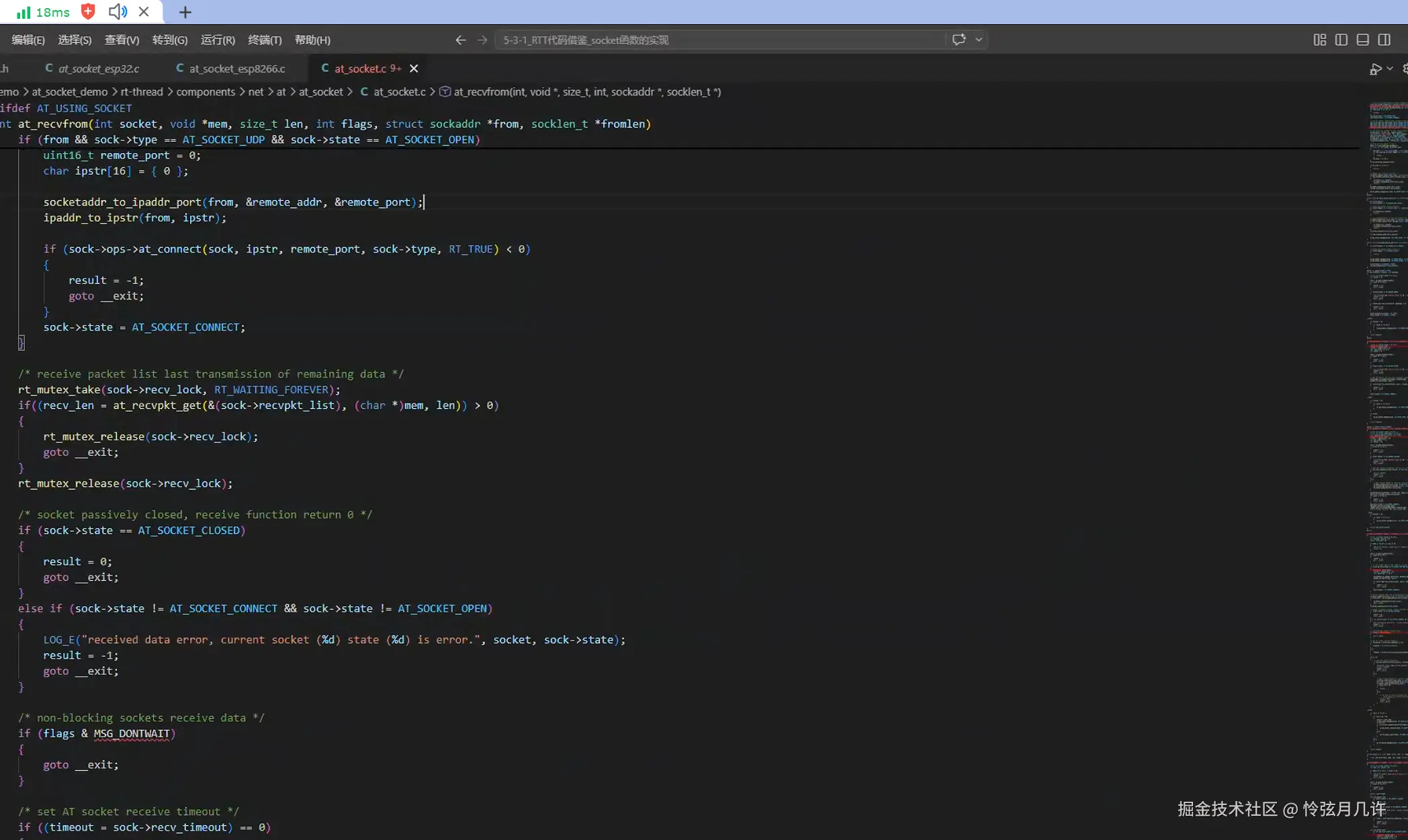Expand run/debug dropdown arrow
This screenshot has height=840, width=1408.
[x=1390, y=69]
